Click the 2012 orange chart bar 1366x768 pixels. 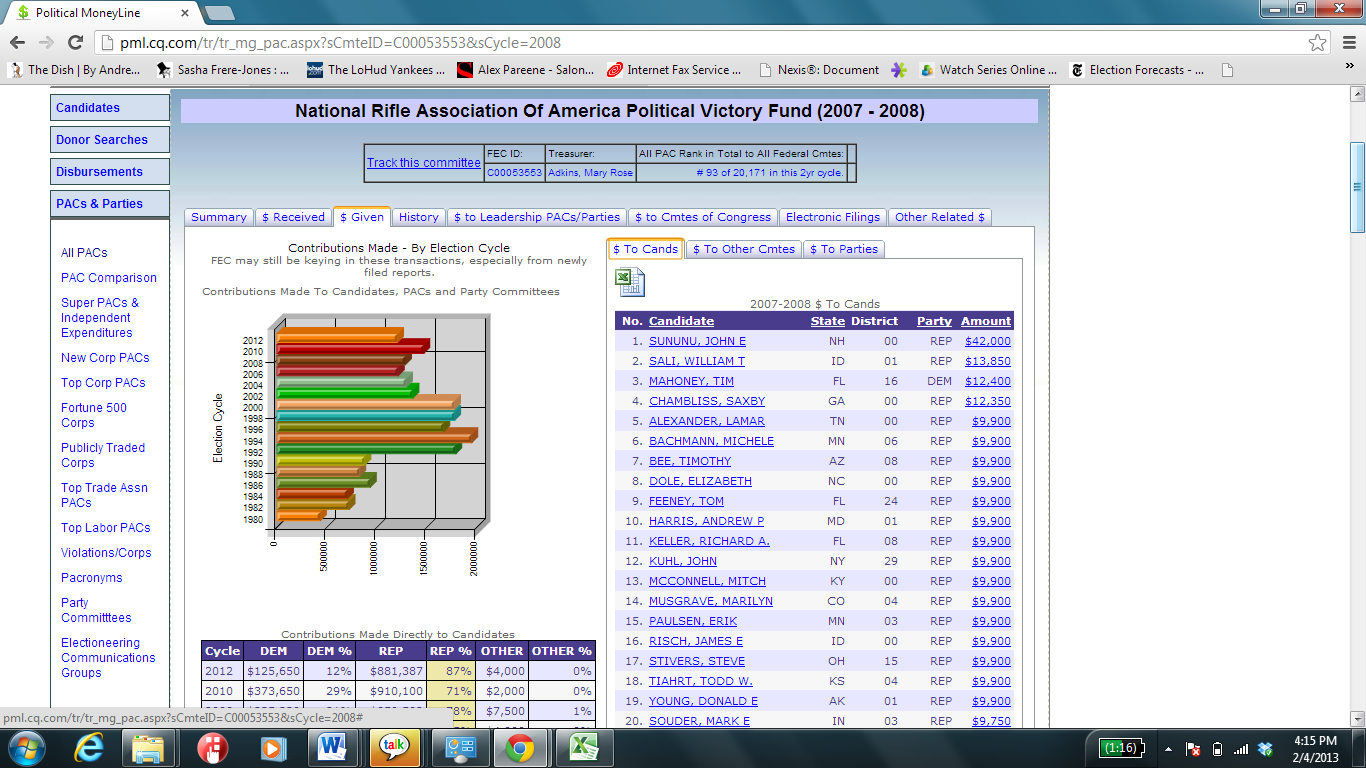(x=340, y=335)
